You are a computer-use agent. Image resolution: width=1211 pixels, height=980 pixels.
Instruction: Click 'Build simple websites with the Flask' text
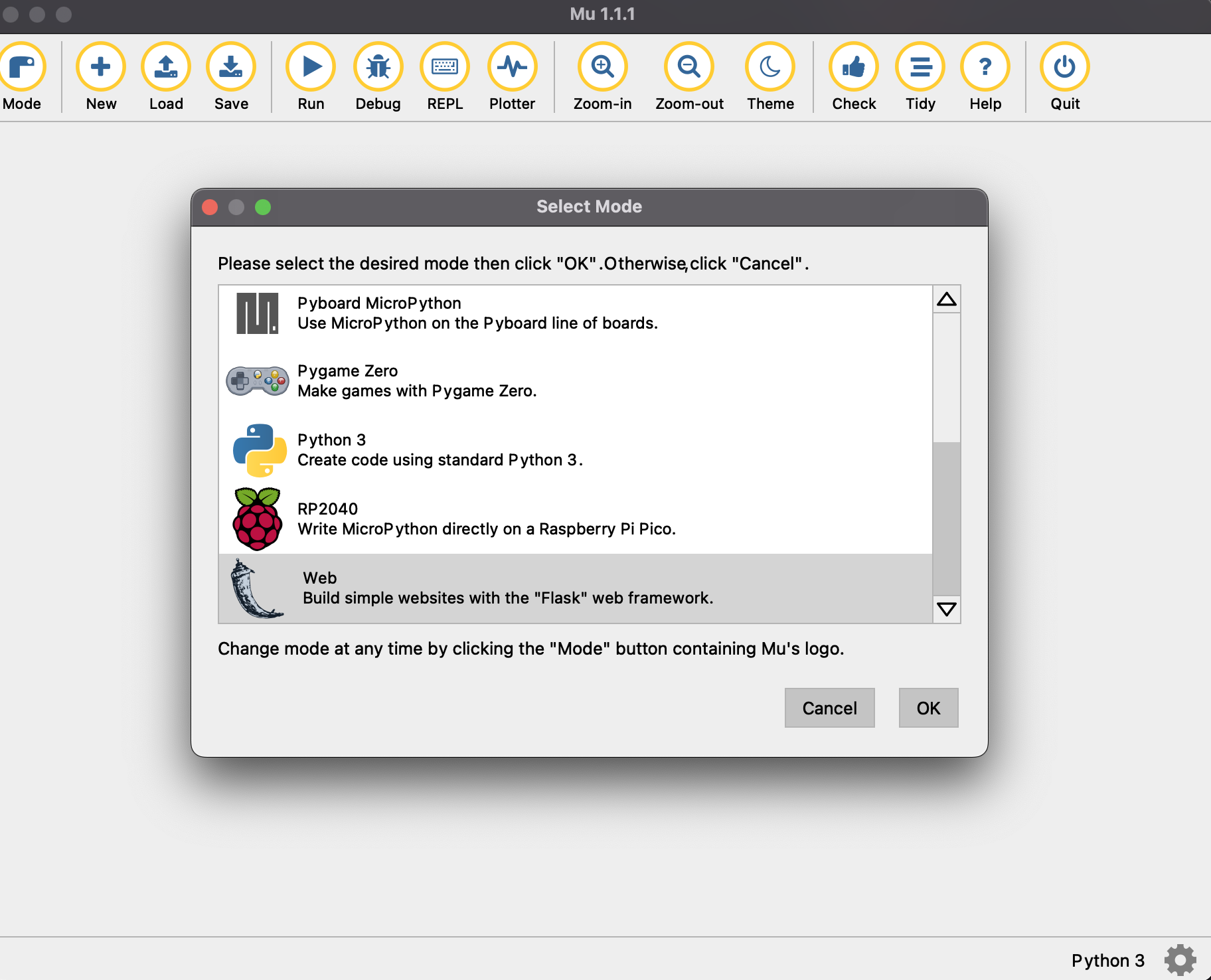tap(508, 598)
